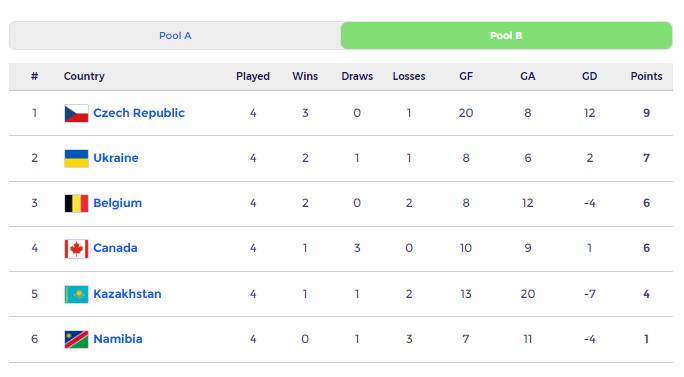
Task: Click the Ukraine flag icon
Action: [76, 158]
